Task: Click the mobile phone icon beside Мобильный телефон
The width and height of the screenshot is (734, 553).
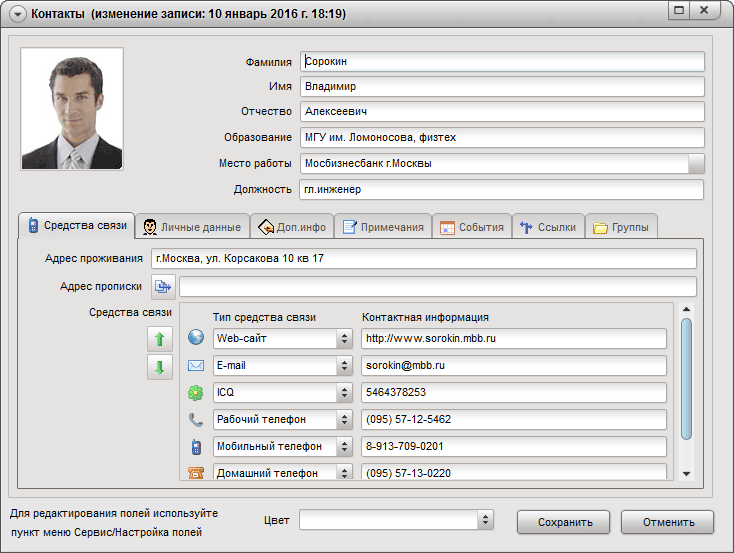Action: (196, 446)
